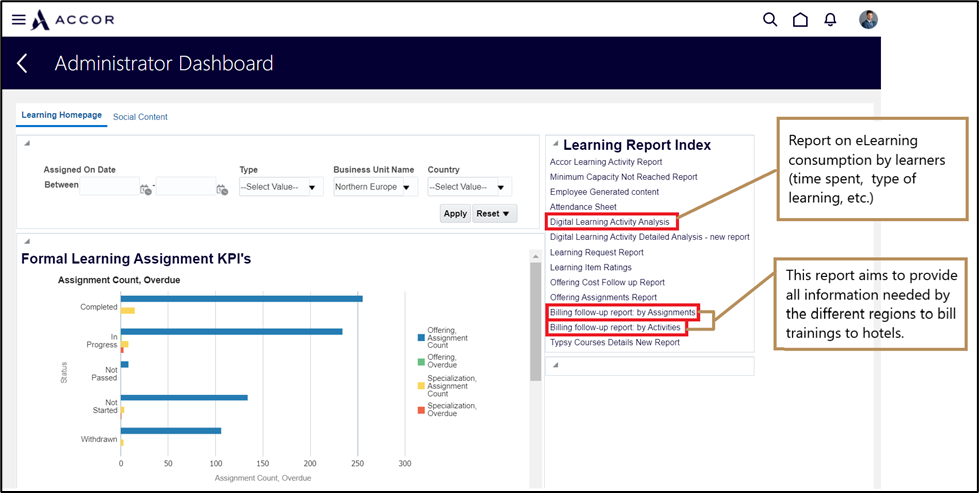Viewport: 979px width, 493px height.
Task: Click the green Offering Overdue legend swatch
Action: (421, 360)
